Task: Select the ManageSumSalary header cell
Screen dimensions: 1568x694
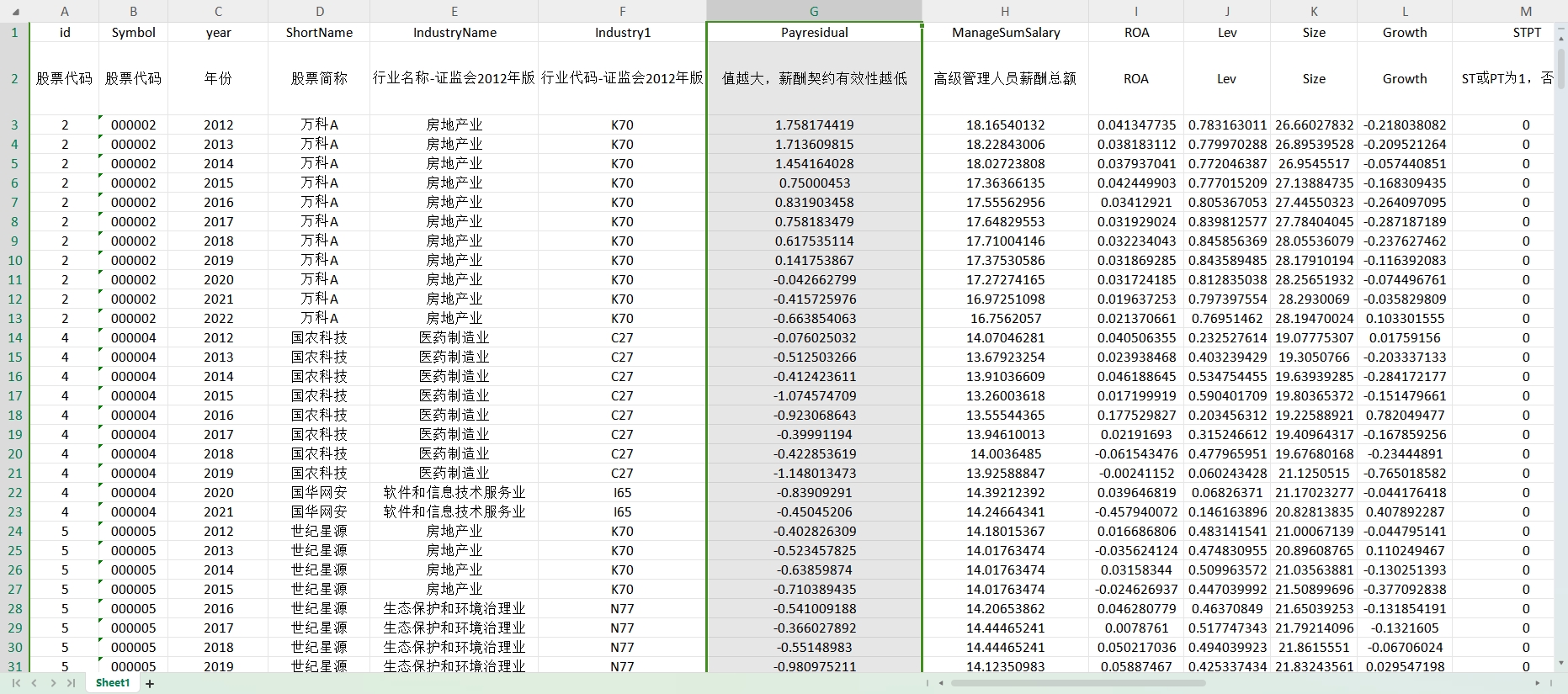Action: (x=1005, y=33)
